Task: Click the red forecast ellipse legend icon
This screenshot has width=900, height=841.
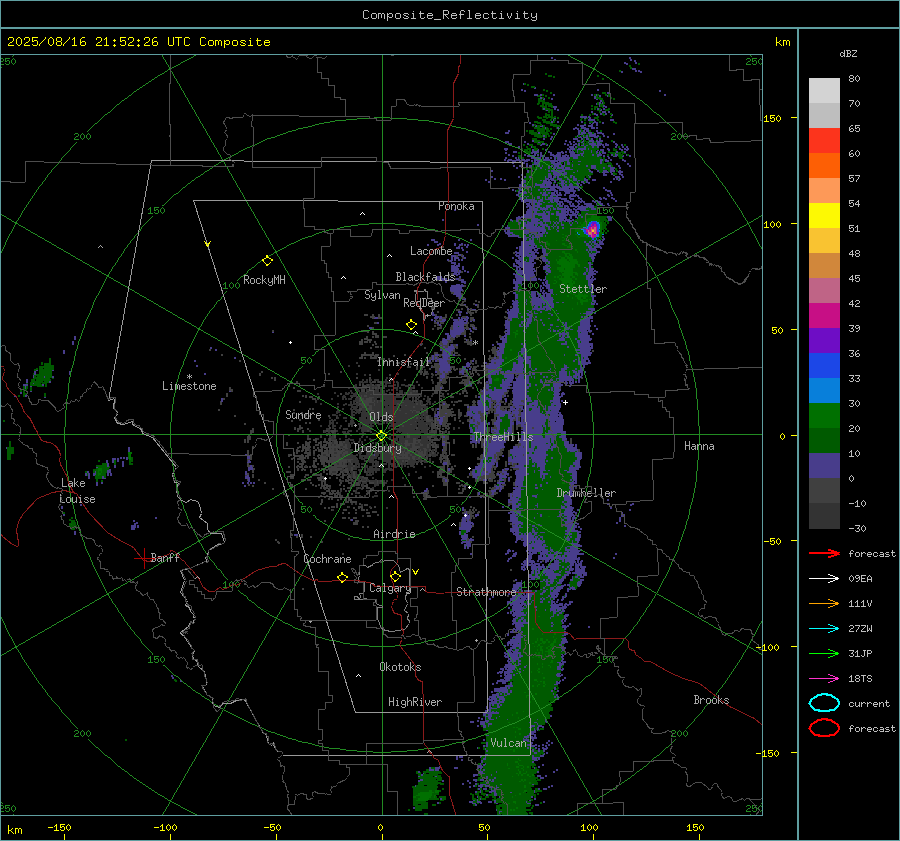Action: (824, 728)
